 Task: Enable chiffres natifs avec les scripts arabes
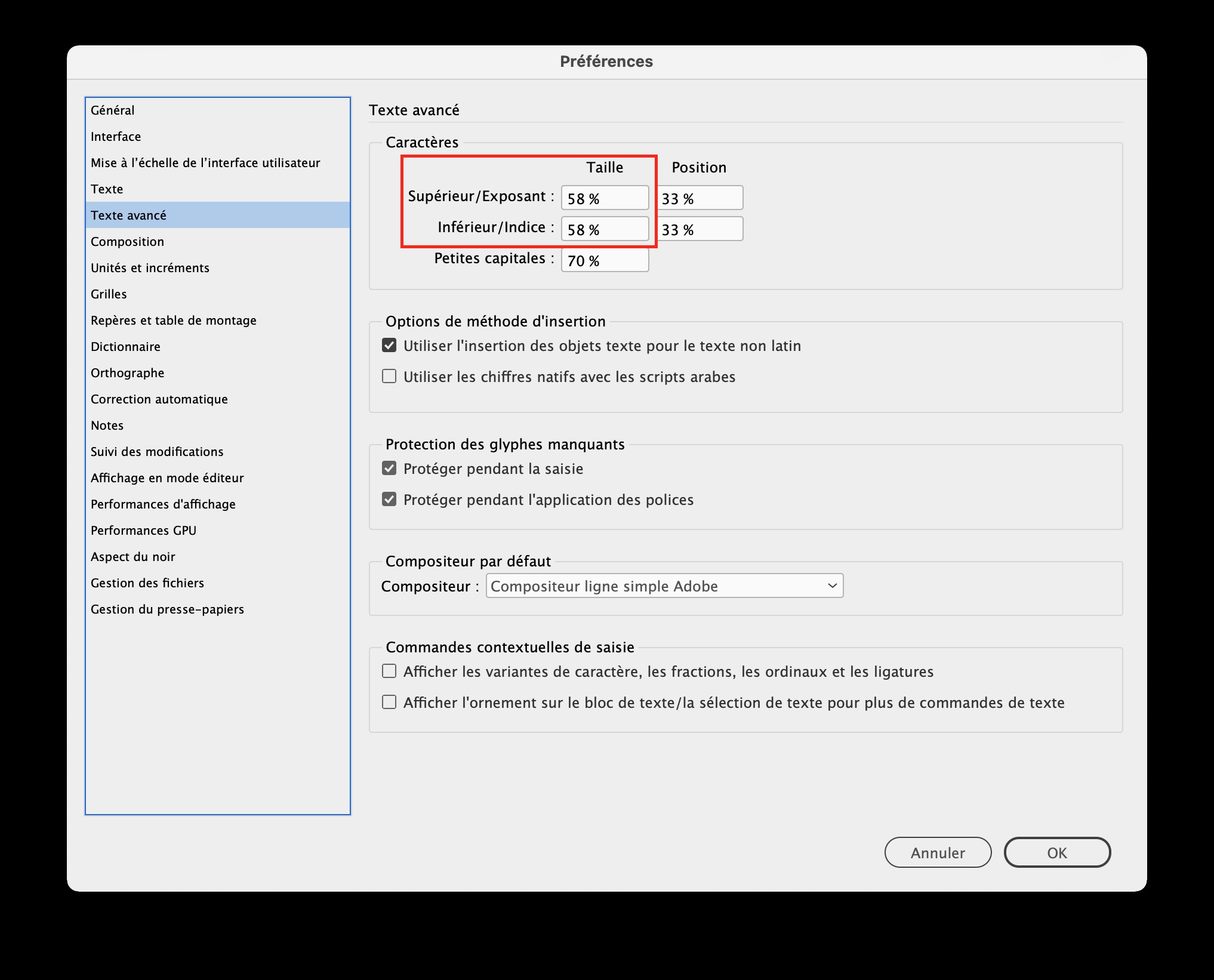389,376
